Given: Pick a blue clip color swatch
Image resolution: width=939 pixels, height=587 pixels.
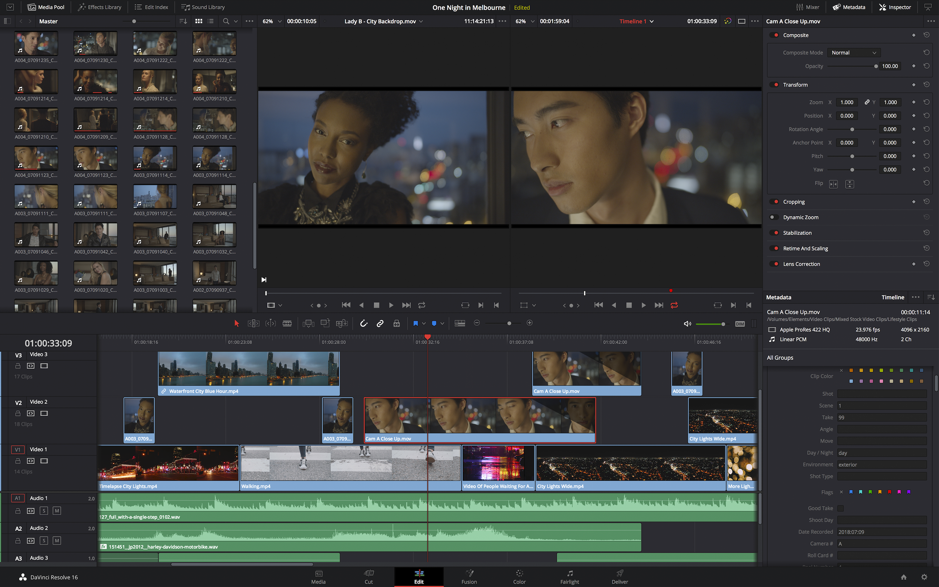Looking at the screenshot, I should pyautogui.click(x=921, y=370).
